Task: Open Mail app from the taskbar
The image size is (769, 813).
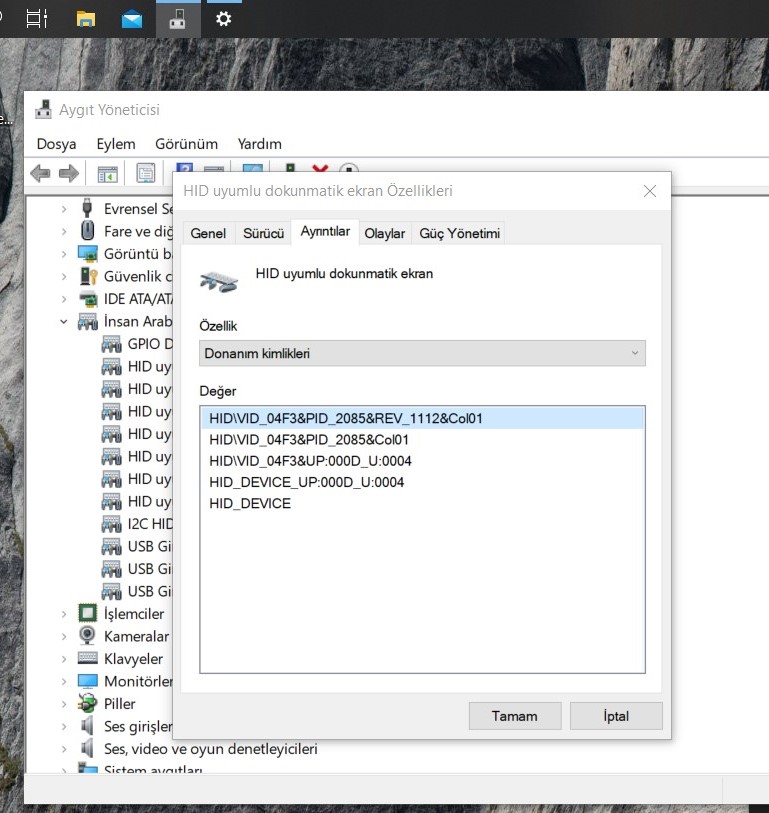Action: click(x=132, y=19)
